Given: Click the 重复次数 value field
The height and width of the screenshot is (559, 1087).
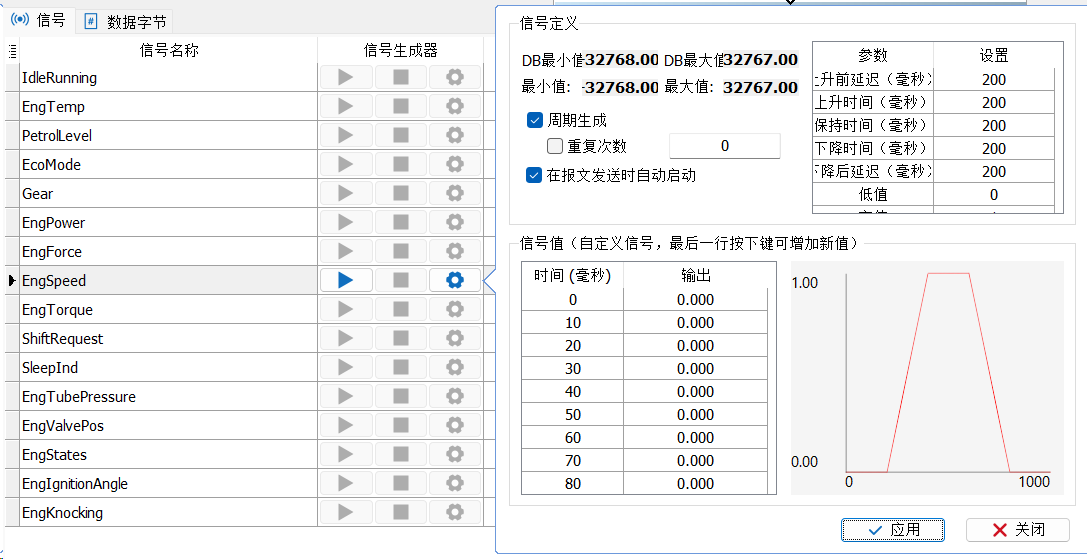Looking at the screenshot, I should click(x=724, y=146).
